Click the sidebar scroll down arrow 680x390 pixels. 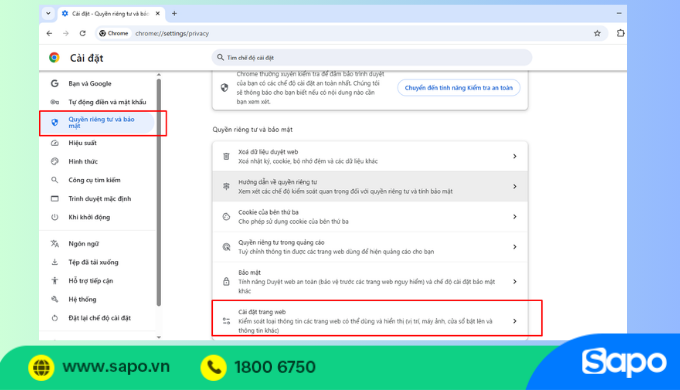tap(159, 337)
